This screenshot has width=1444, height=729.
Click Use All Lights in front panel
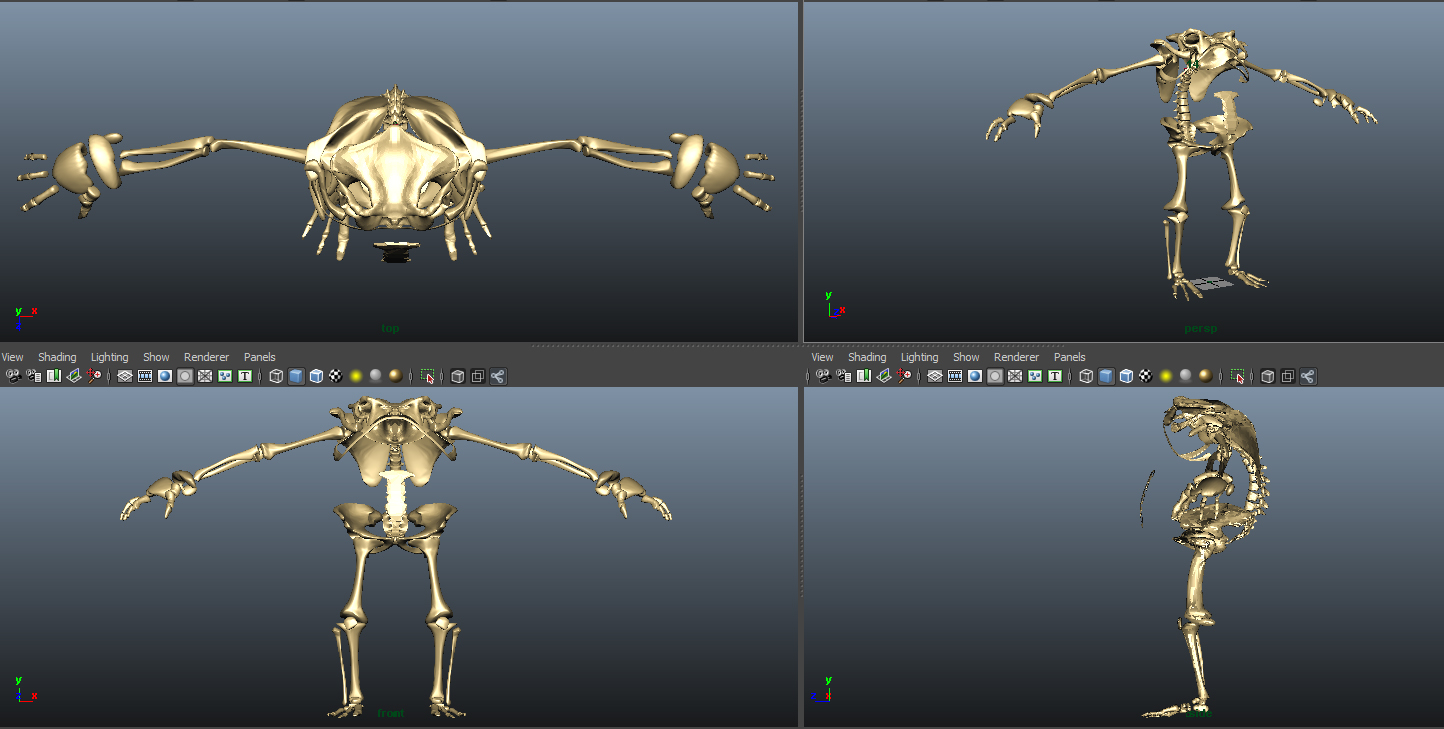click(356, 376)
